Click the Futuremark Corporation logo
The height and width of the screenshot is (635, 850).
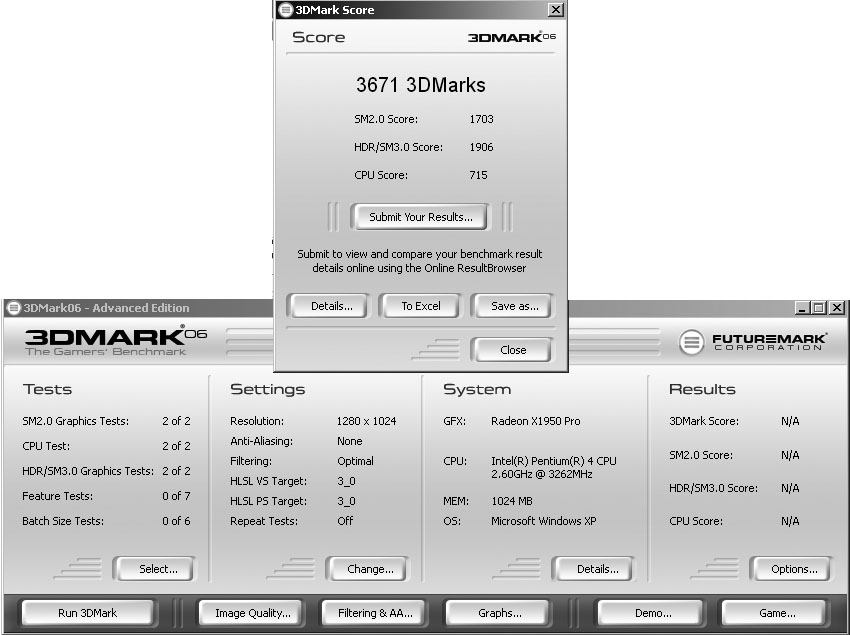click(x=753, y=342)
